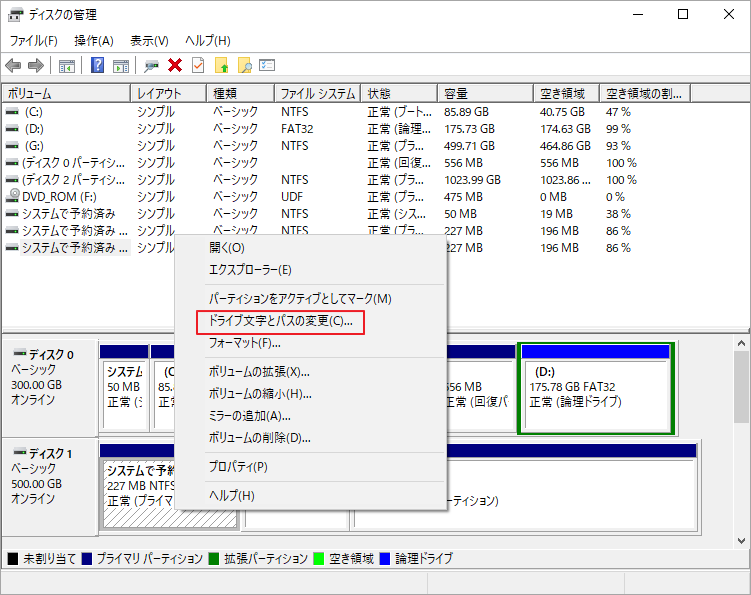This screenshot has height=595, width=751.
Task: Sort by ファイル システム column header
Action: coord(318,93)
